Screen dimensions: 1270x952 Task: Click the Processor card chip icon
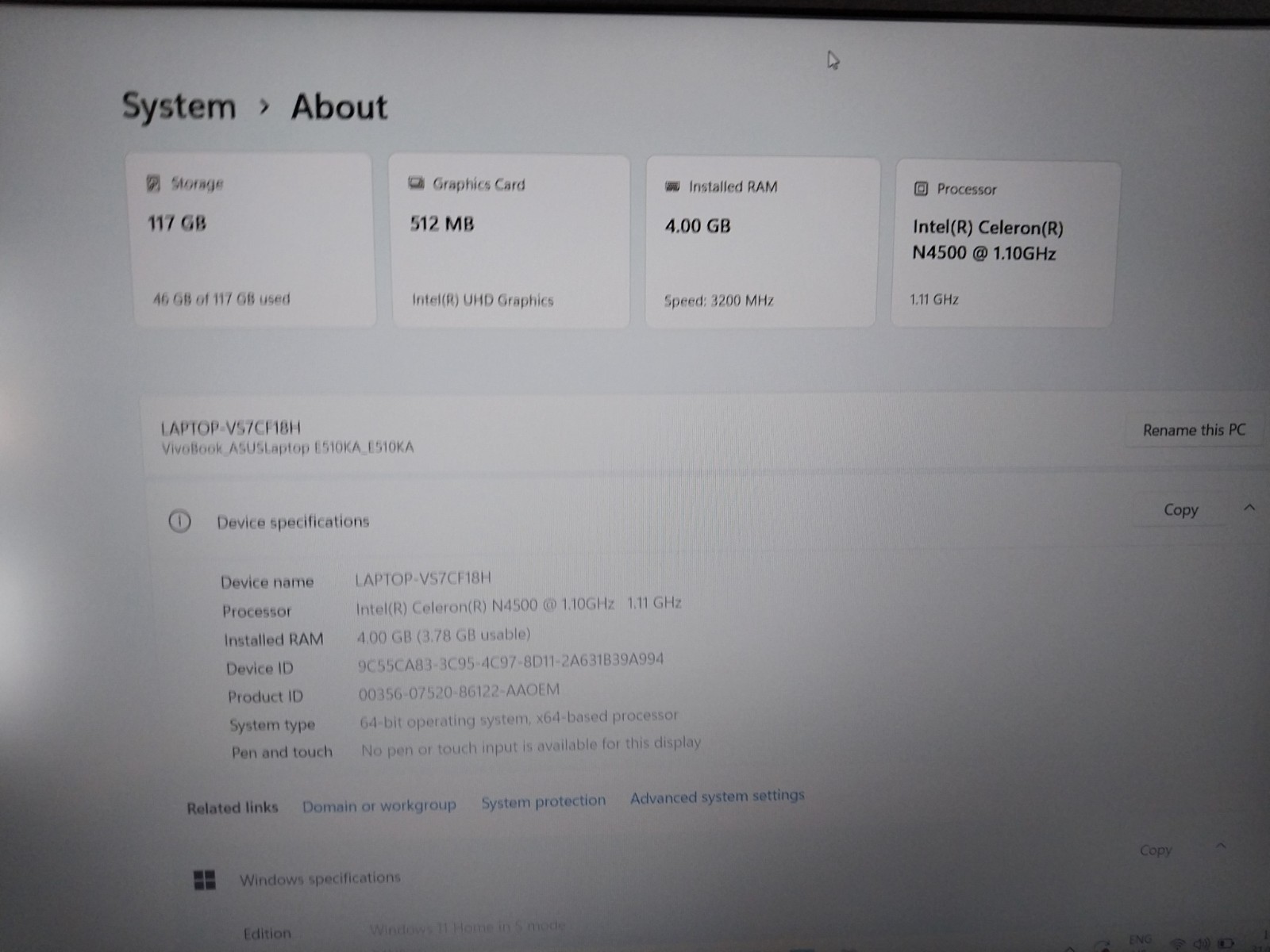pos(921,189)
